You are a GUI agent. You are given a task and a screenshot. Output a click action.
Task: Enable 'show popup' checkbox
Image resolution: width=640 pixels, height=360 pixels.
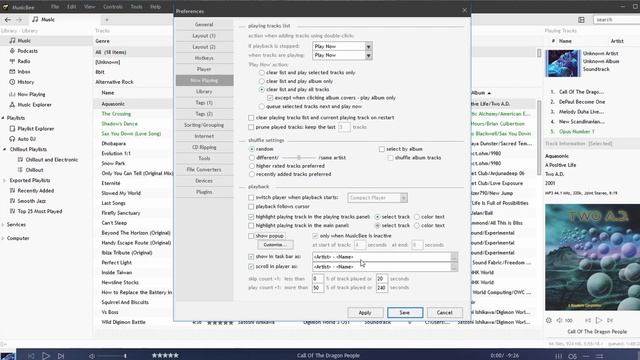(251, 236)
